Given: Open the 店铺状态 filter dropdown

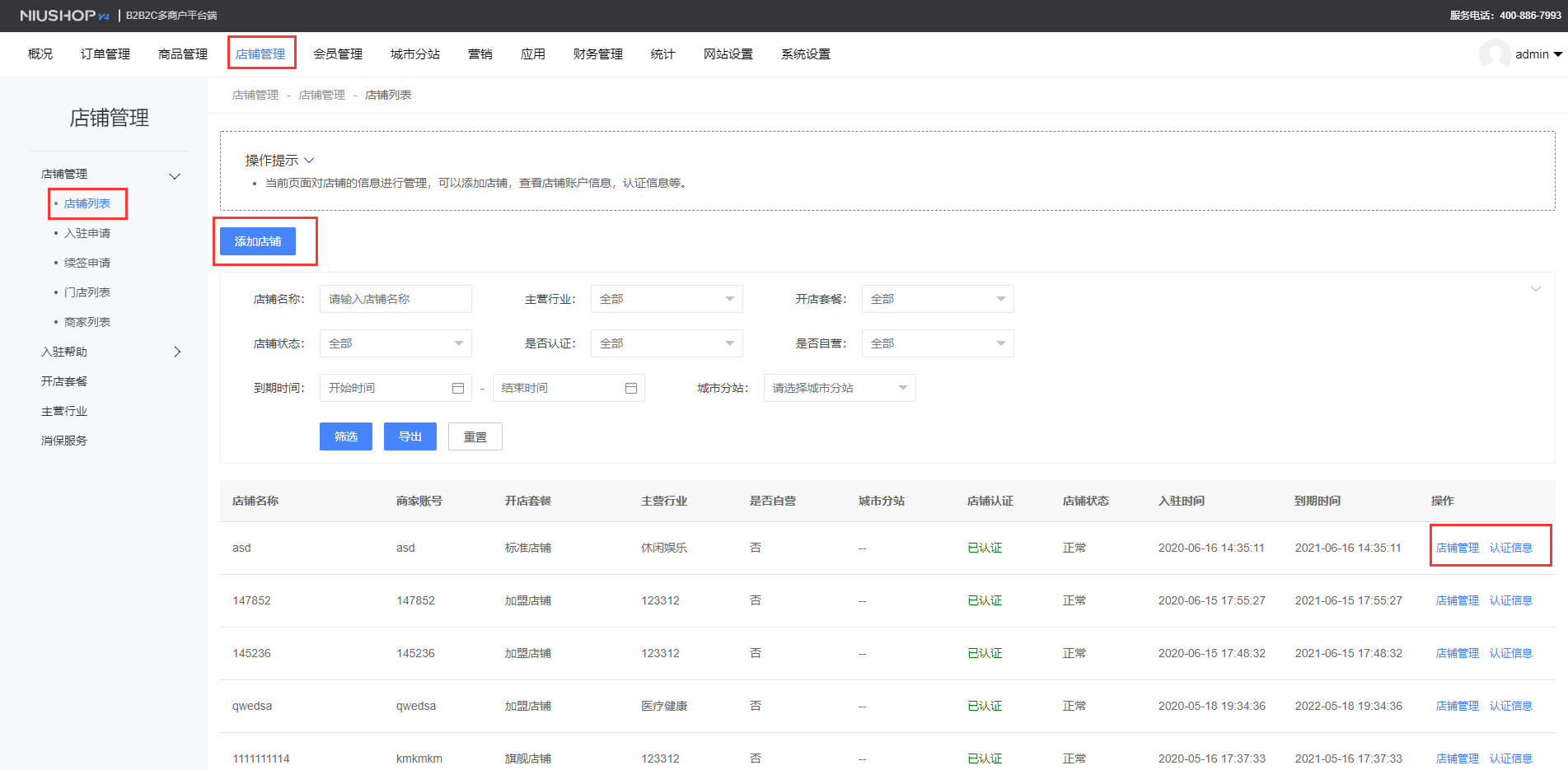Looking at the screenshot, I should (396, 343).
